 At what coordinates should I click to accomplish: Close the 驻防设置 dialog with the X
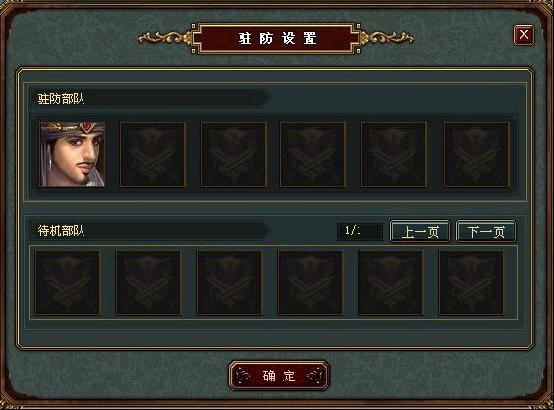(x=524, y=35)
